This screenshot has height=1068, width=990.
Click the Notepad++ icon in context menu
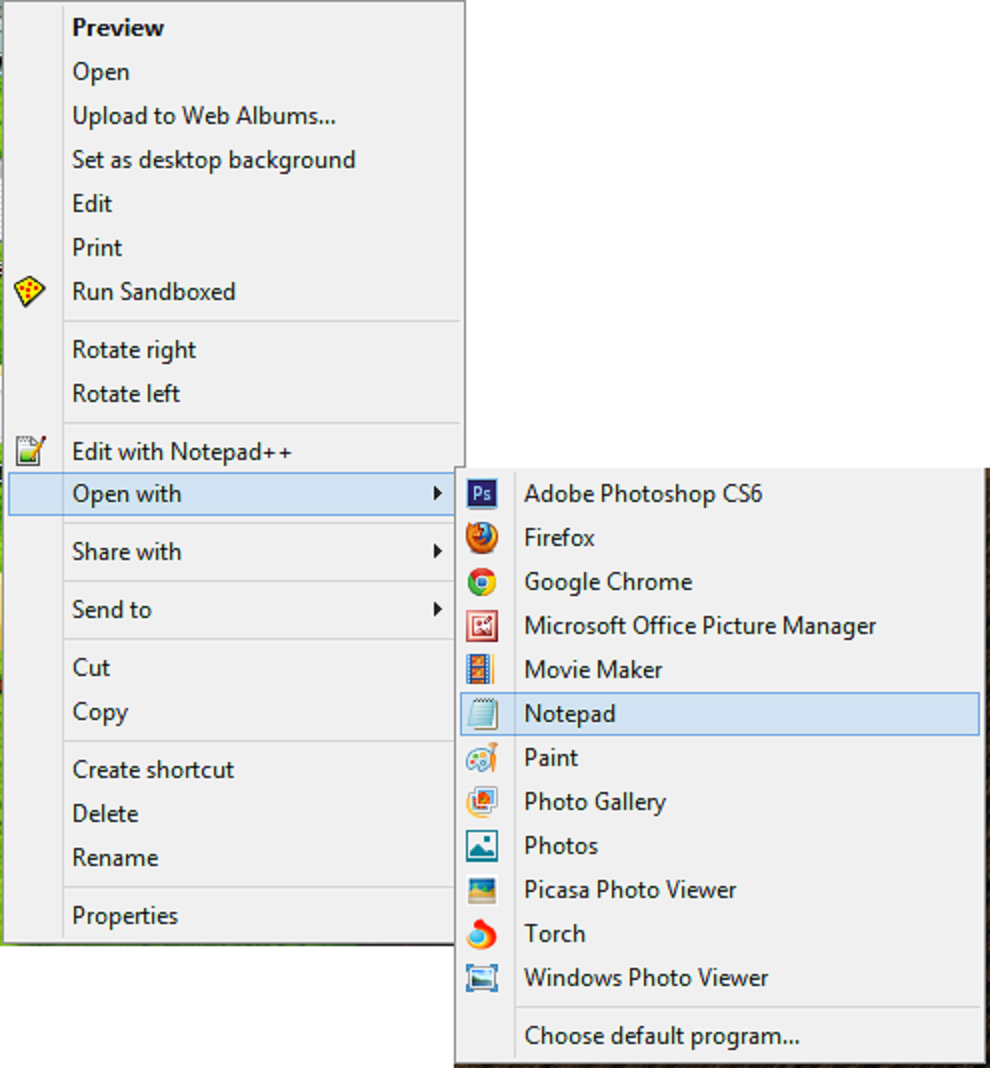click(x=31, y=451)
